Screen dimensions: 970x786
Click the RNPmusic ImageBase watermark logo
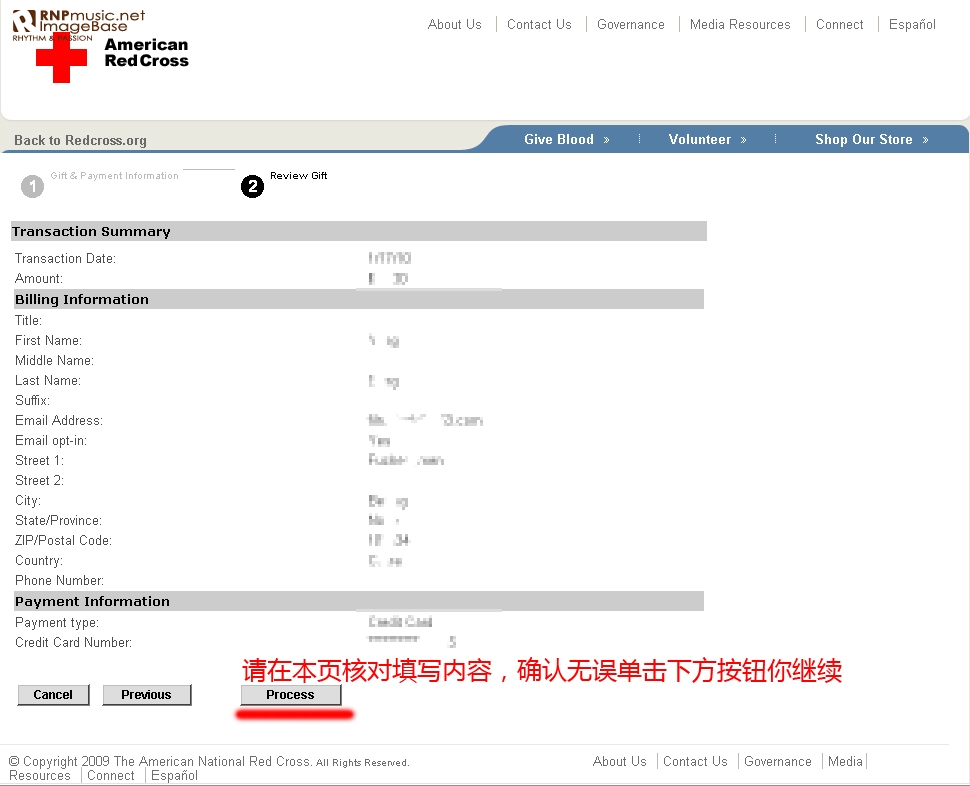(78, 22)
